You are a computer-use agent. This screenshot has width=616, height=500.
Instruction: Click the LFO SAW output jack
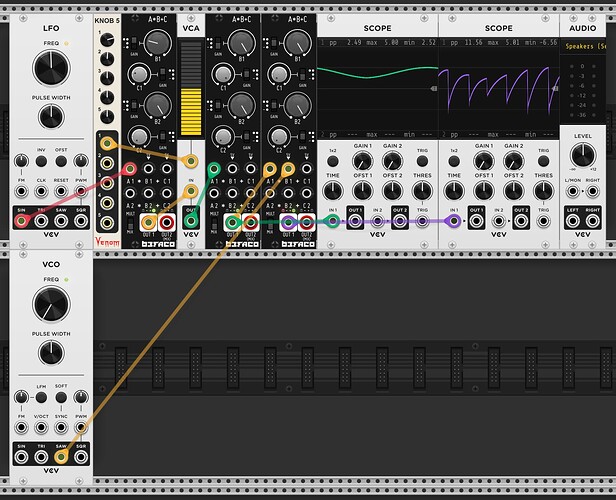coord(59,221)
